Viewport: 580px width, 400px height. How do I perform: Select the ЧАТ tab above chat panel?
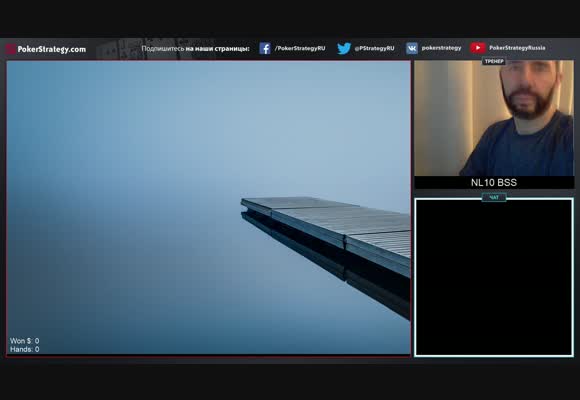[x=494, y=198]
